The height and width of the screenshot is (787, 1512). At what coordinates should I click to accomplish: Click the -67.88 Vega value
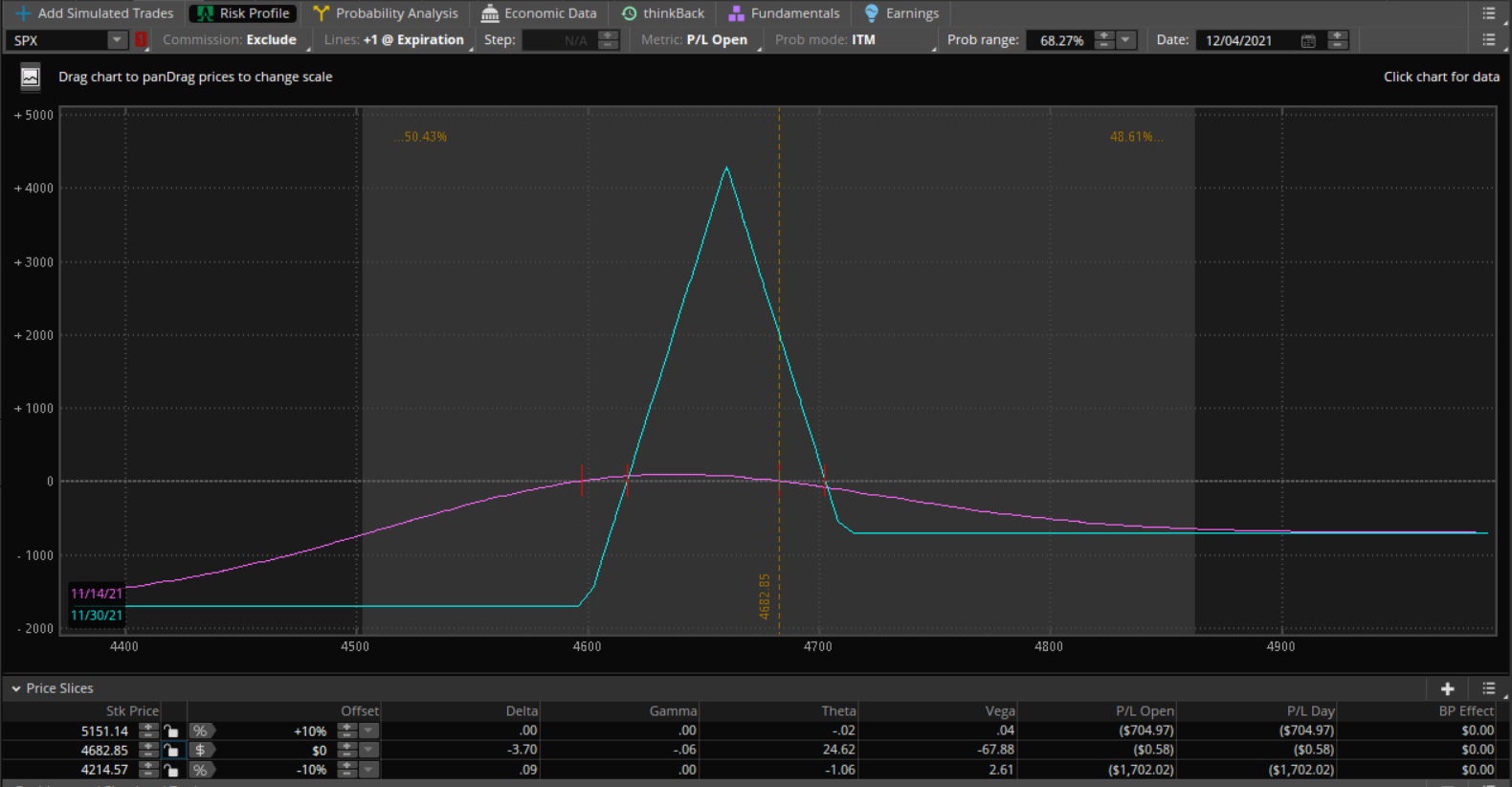click(995, 750)
